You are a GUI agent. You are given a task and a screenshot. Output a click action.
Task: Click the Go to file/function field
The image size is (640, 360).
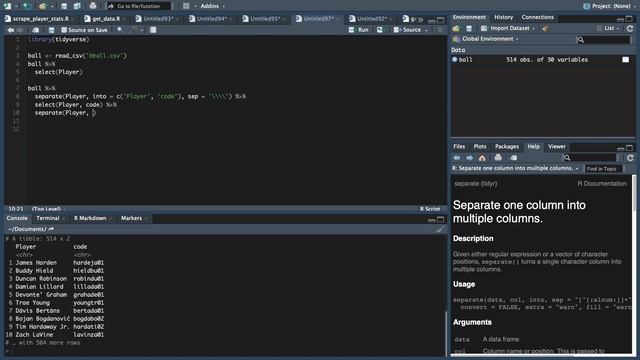(x=138, y=6)
